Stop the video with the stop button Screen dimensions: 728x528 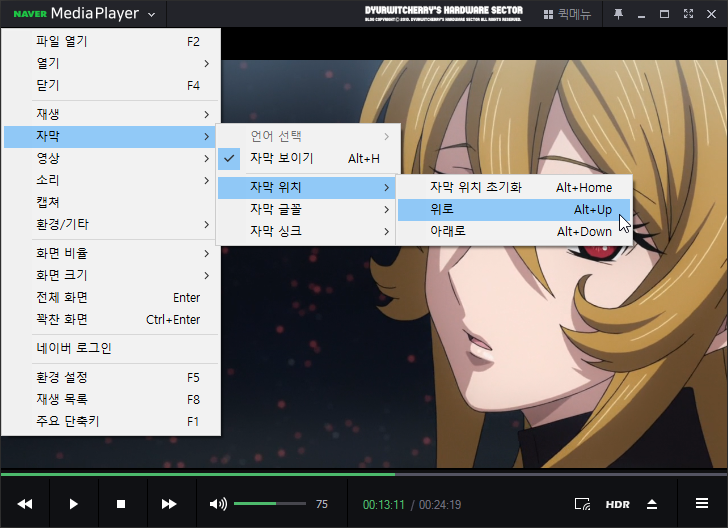click(121, 504)
